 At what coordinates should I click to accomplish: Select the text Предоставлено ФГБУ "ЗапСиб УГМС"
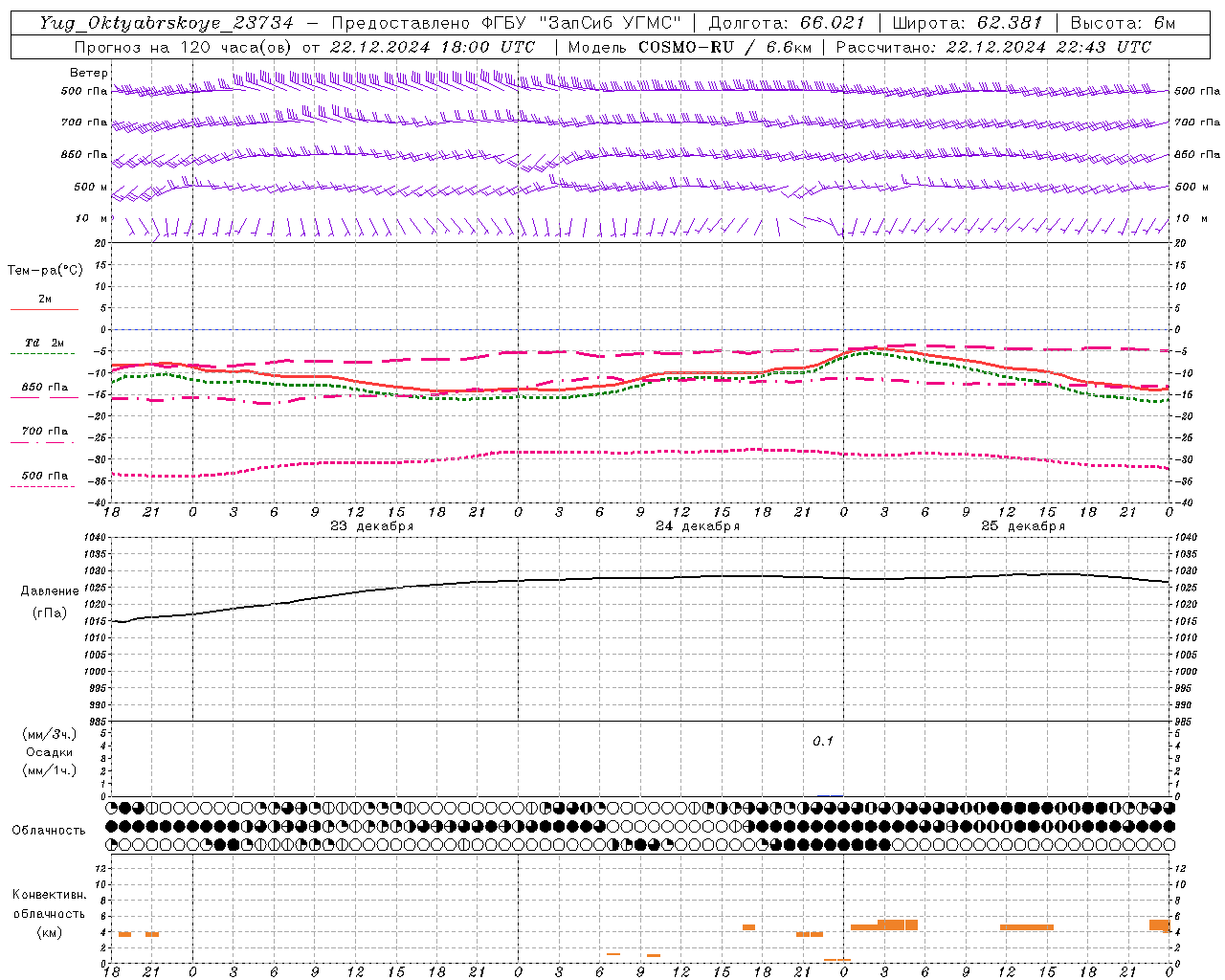pos(506,23)
